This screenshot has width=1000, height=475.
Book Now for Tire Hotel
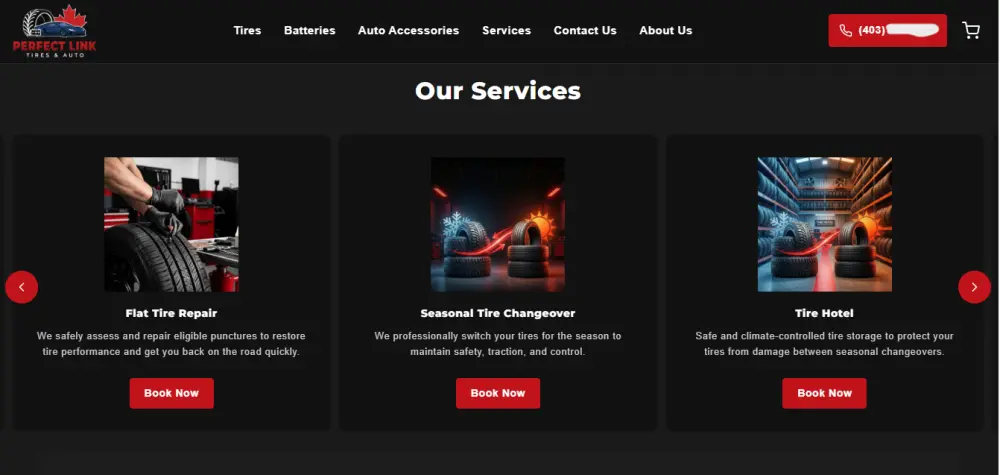coord(824,393)
